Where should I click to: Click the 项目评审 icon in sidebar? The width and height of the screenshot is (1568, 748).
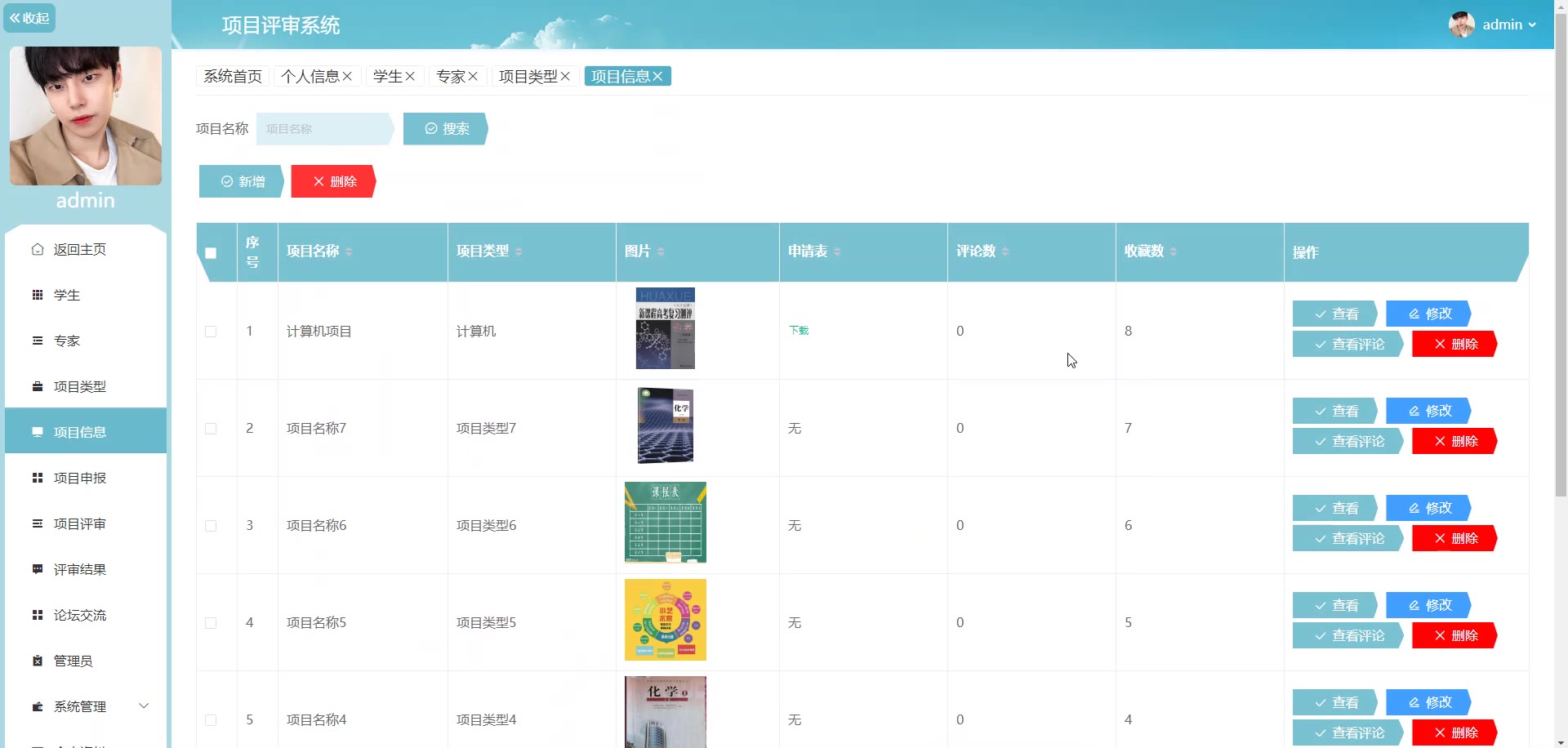click(38, 523)
